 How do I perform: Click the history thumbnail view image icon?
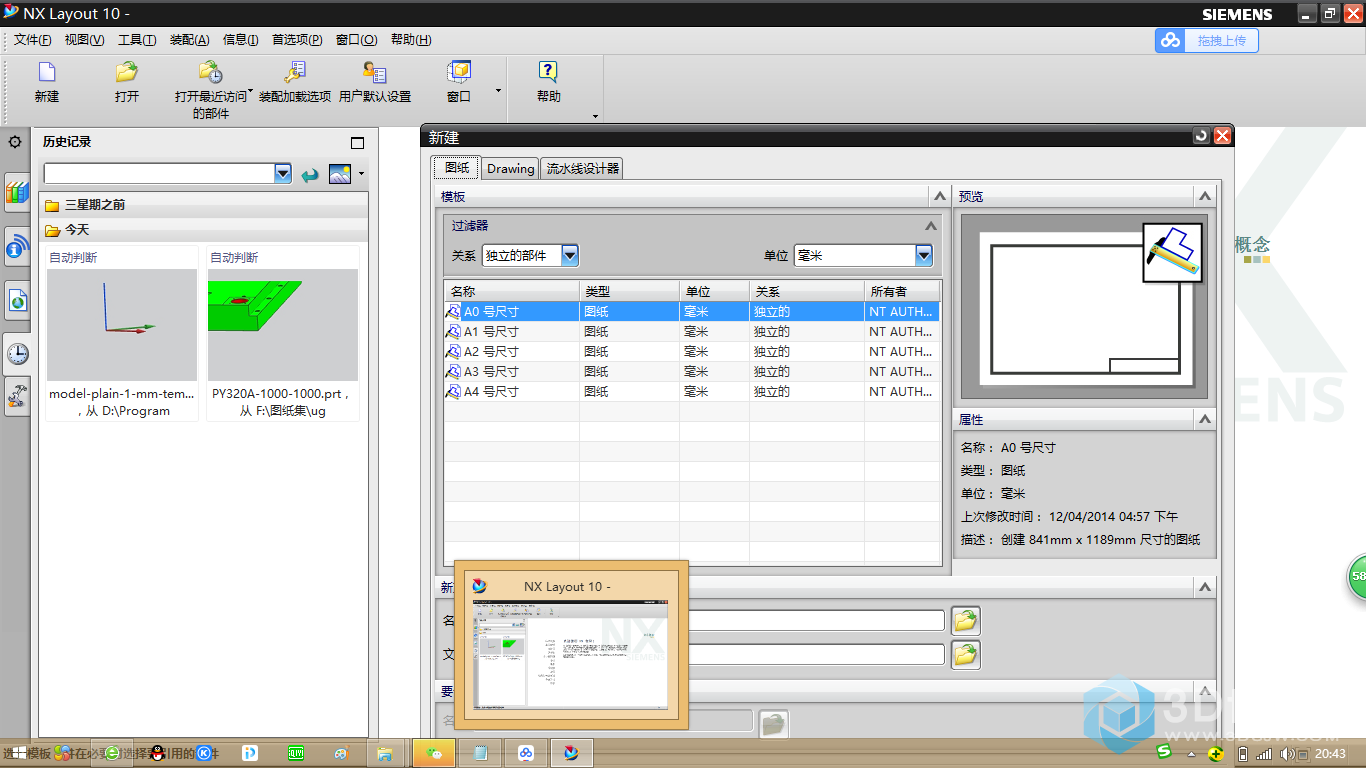click(x=340, y=173)
